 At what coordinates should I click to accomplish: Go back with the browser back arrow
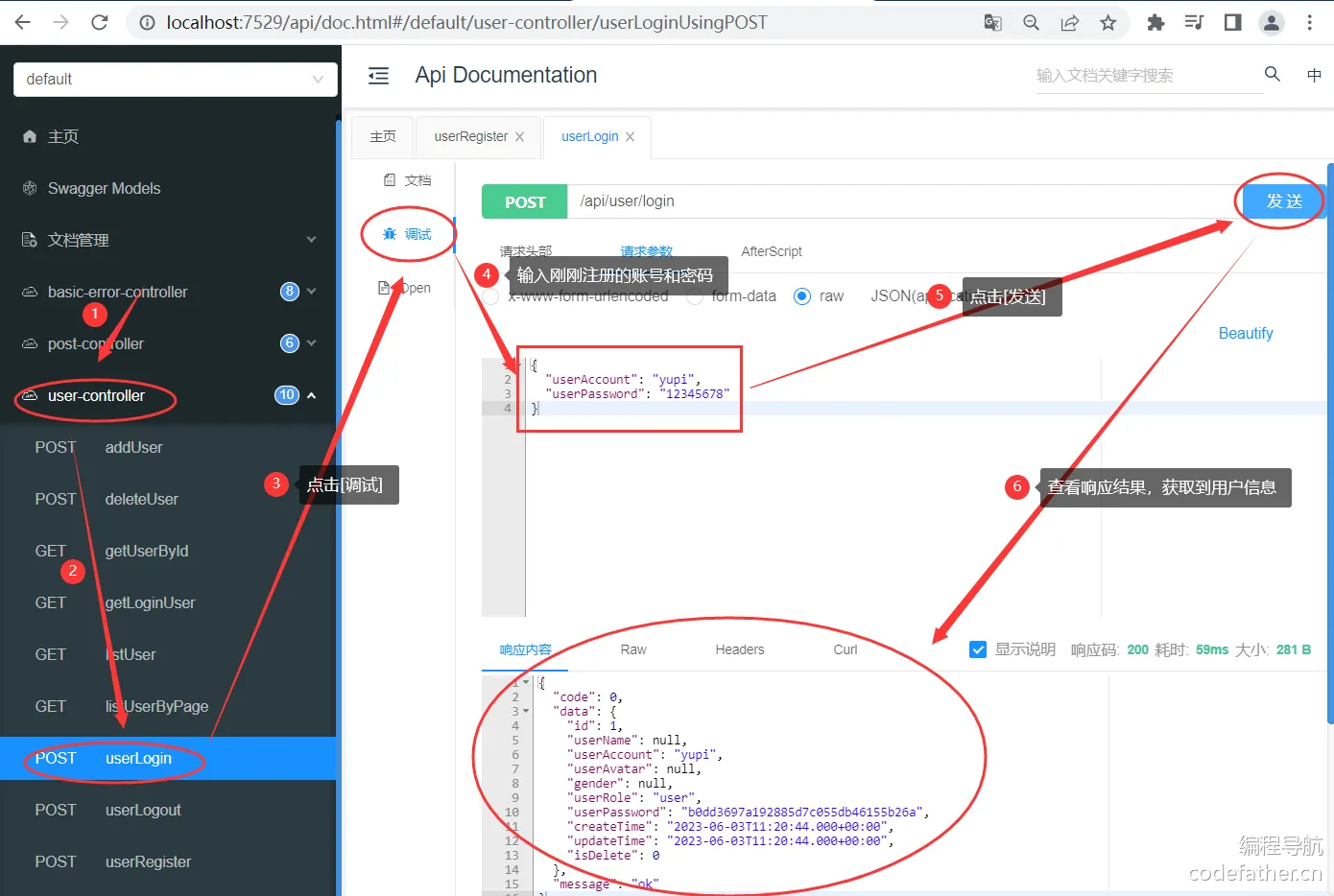tap(23, 22)
